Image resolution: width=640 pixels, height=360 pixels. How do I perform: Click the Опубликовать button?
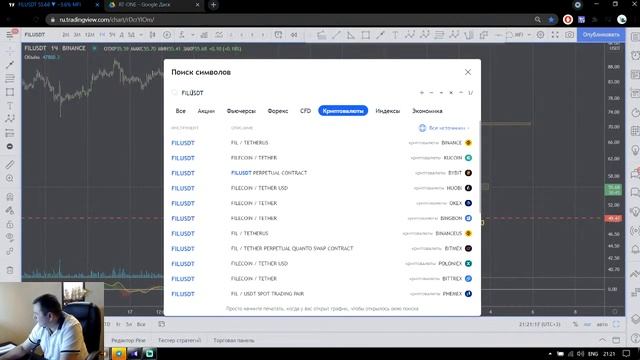pos(601,35)
